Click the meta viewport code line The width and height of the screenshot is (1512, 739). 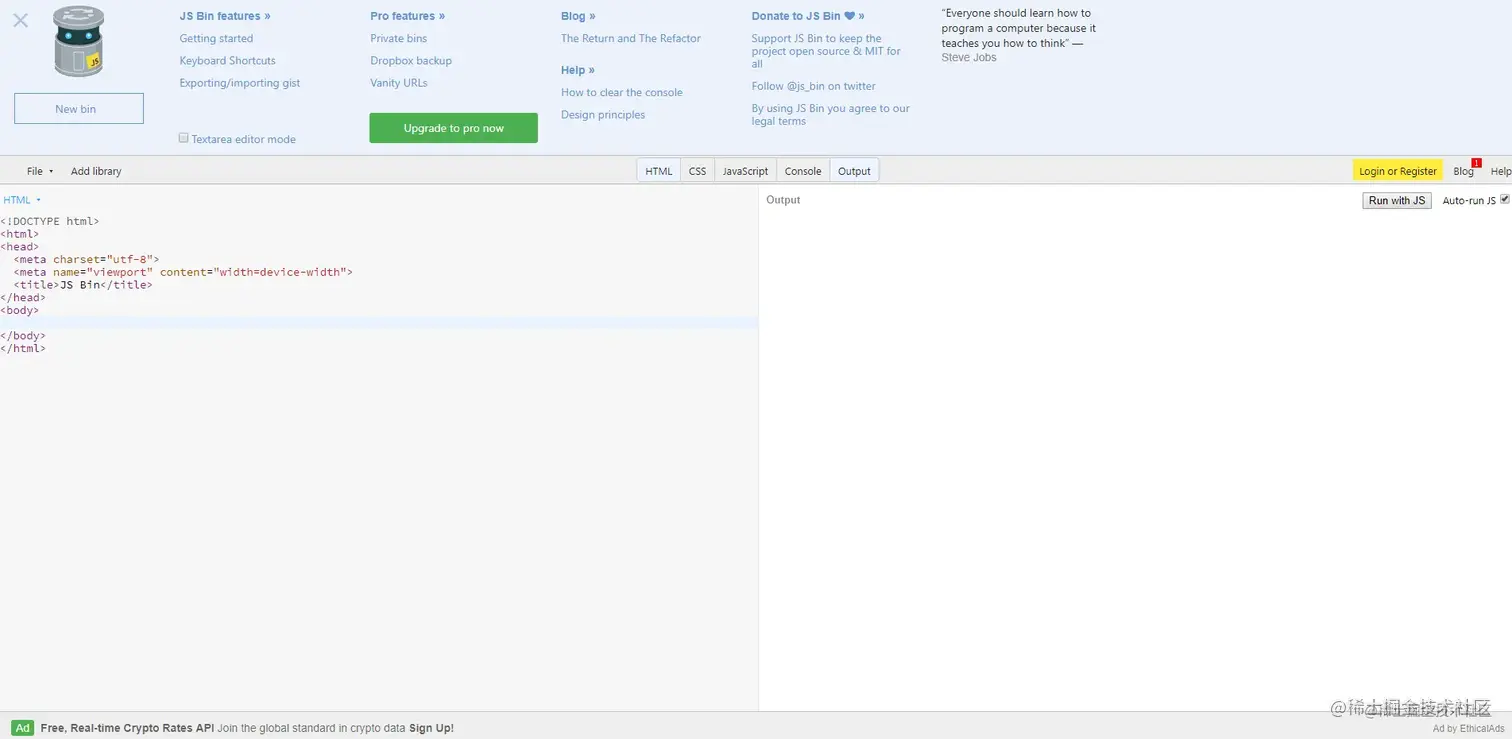(183, 272)
